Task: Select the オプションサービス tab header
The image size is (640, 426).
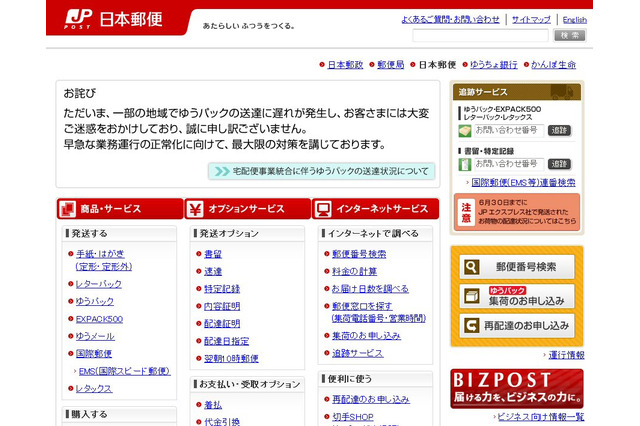Action: (248, 209)
